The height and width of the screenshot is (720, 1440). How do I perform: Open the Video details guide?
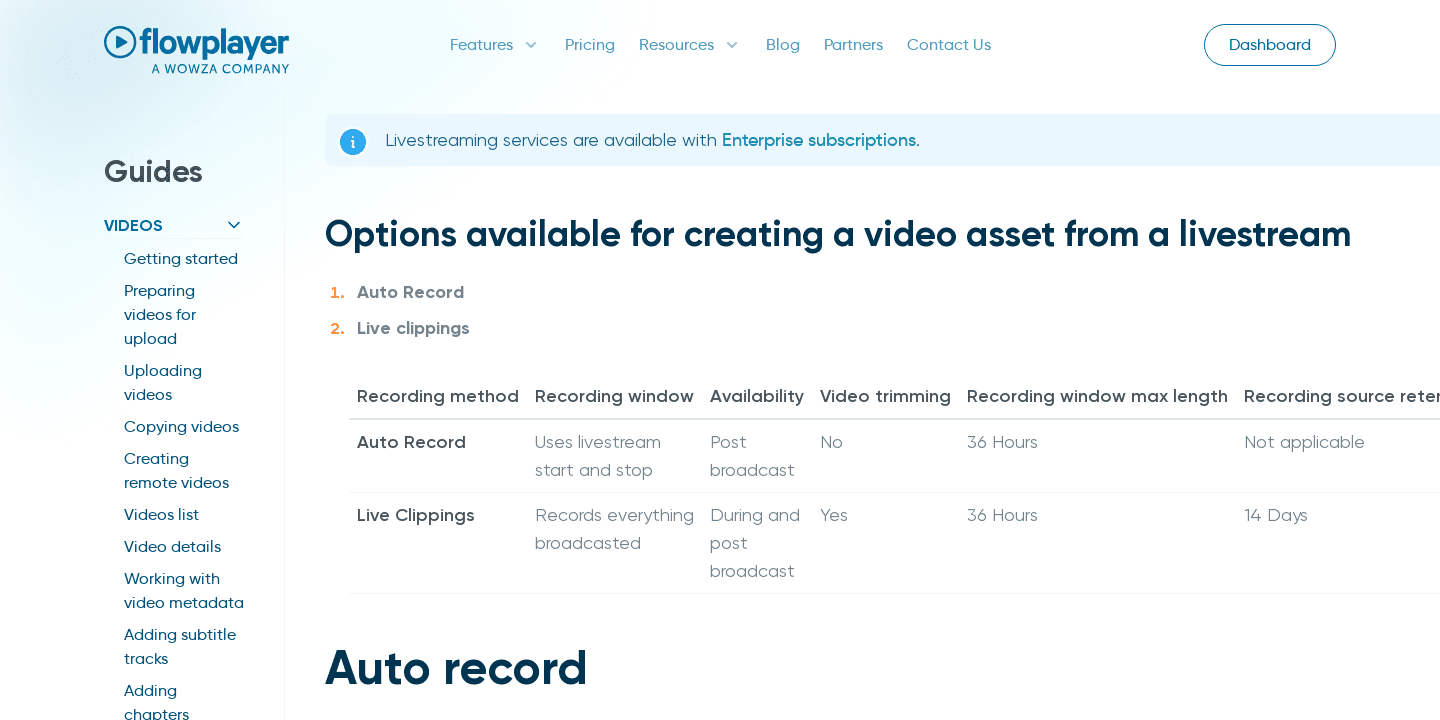point(172,547)
